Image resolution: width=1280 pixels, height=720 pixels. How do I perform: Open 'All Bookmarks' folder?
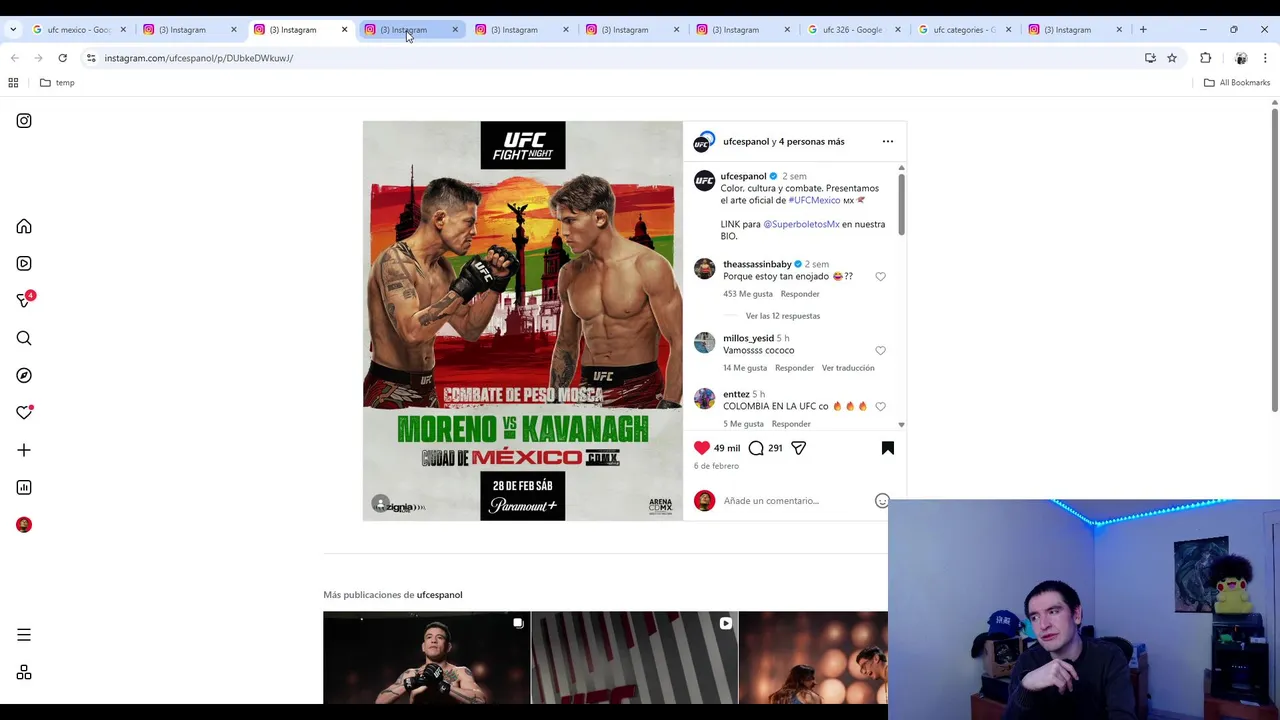[x=1237, y=83]
